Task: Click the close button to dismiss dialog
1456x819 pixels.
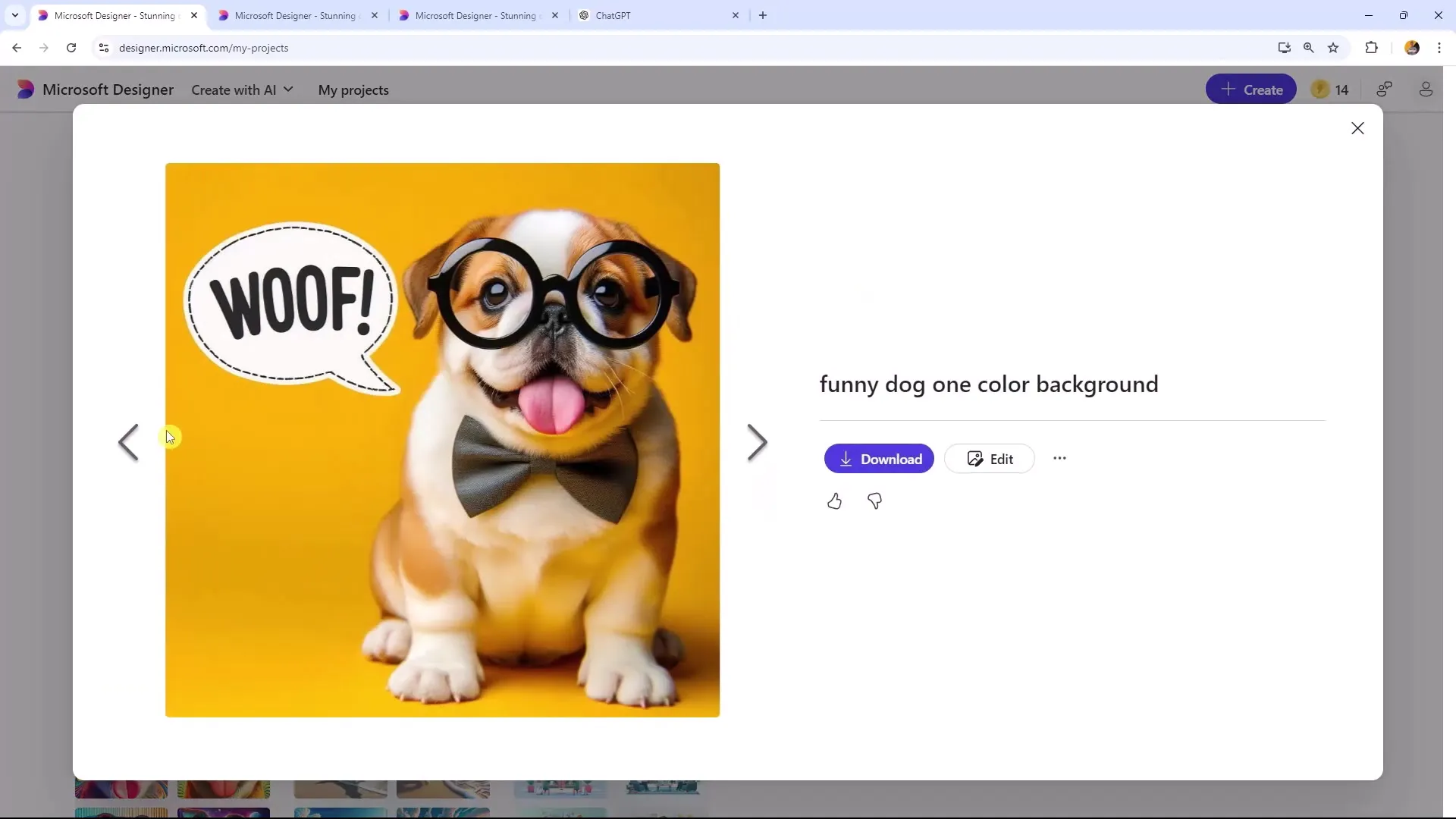Action: pos(1357,128)
